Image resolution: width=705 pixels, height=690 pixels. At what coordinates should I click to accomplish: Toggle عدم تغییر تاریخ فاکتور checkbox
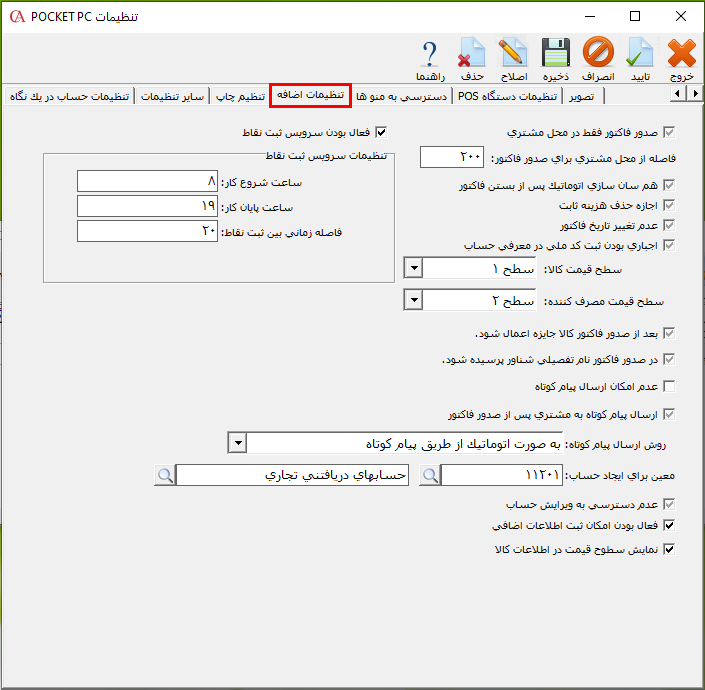[669, 225]
